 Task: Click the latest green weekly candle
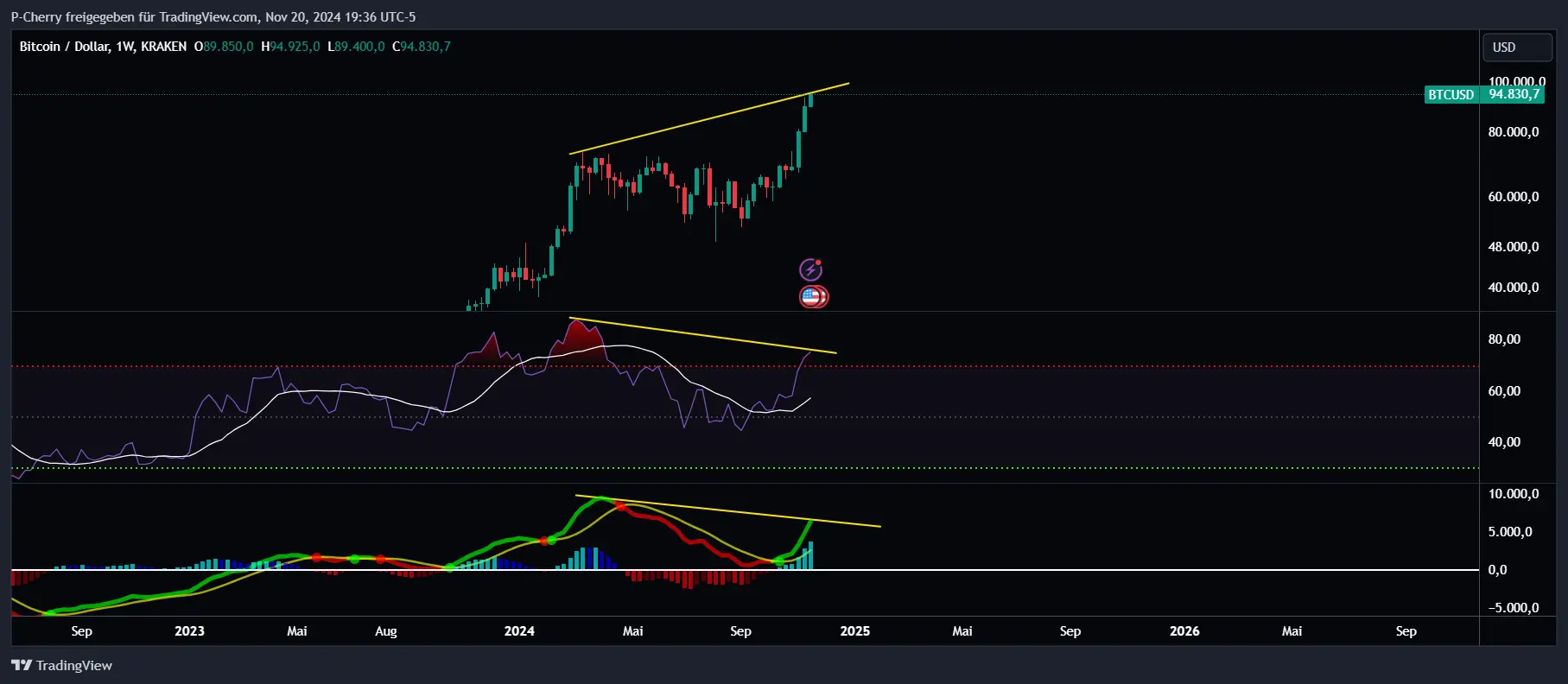810,100
